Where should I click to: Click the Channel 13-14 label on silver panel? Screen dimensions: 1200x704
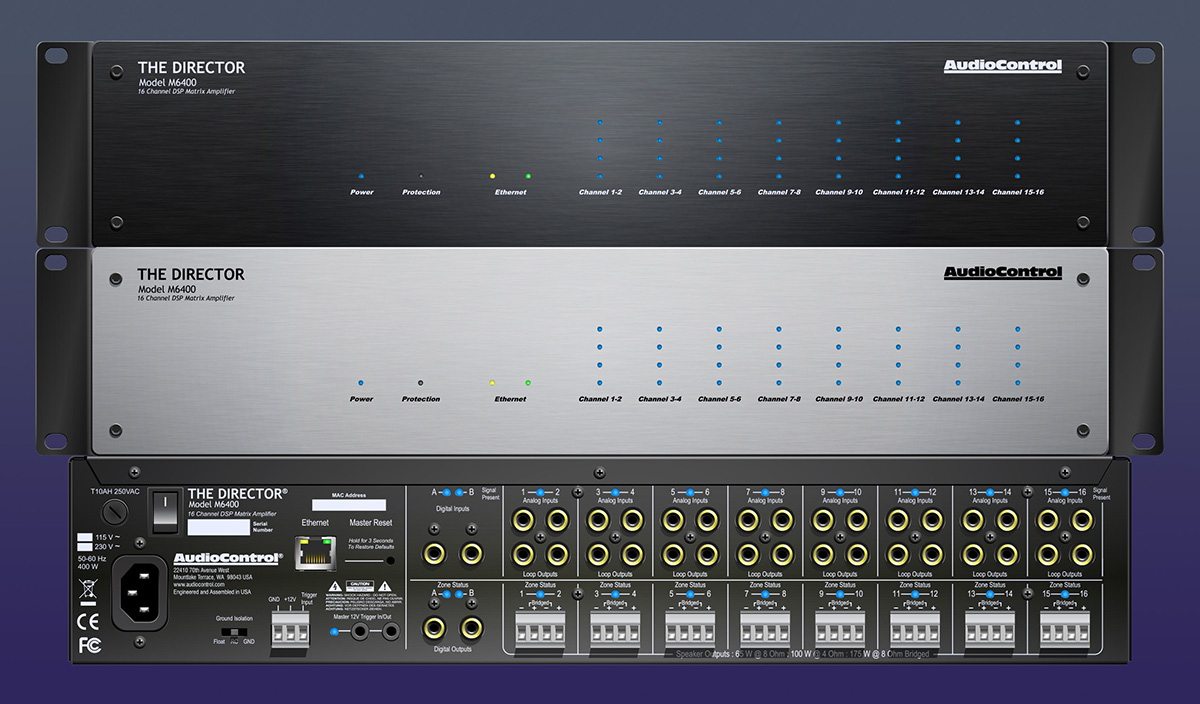pos(958,399)
